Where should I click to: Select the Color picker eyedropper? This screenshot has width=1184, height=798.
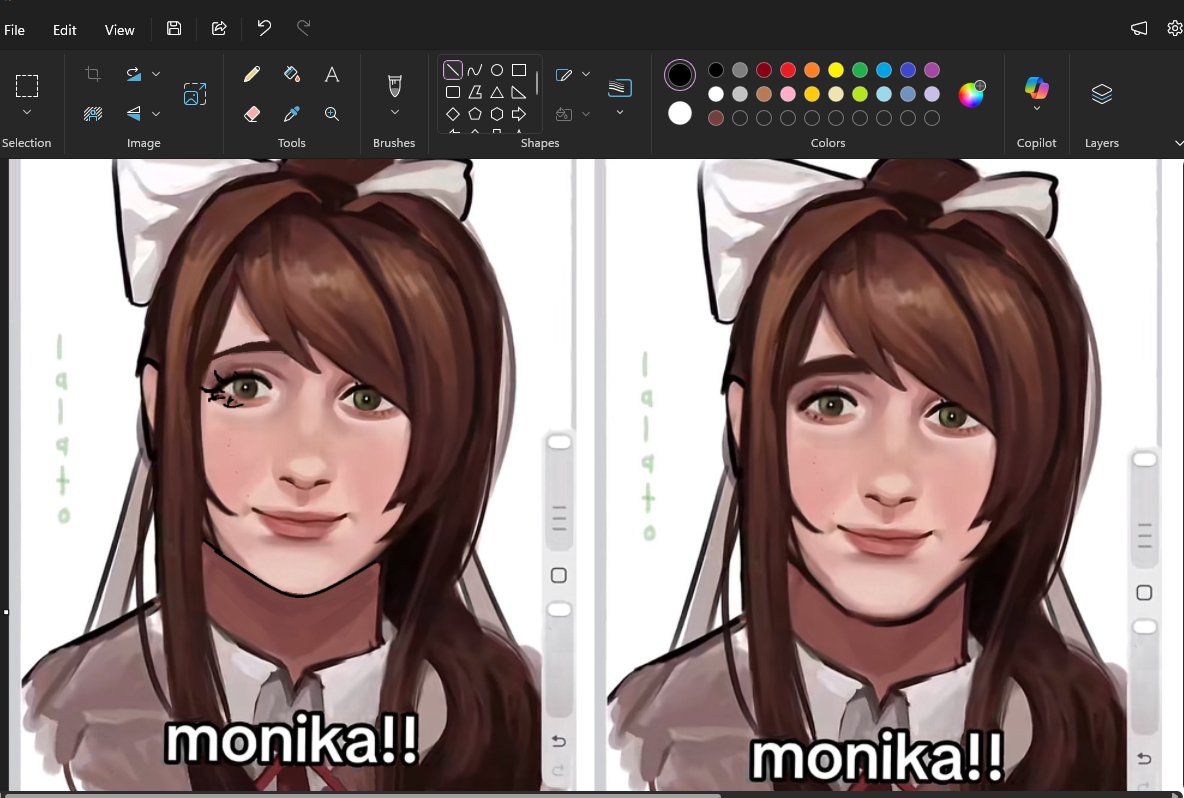[291, 114]
